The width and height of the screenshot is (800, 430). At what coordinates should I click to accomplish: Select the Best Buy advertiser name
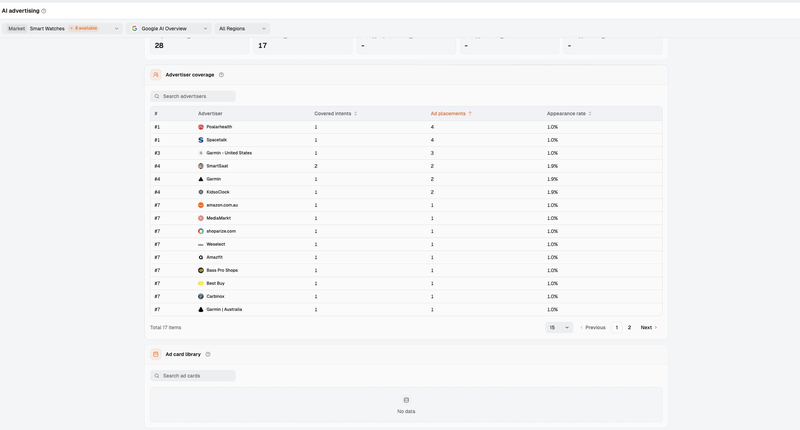coord(215,284)
